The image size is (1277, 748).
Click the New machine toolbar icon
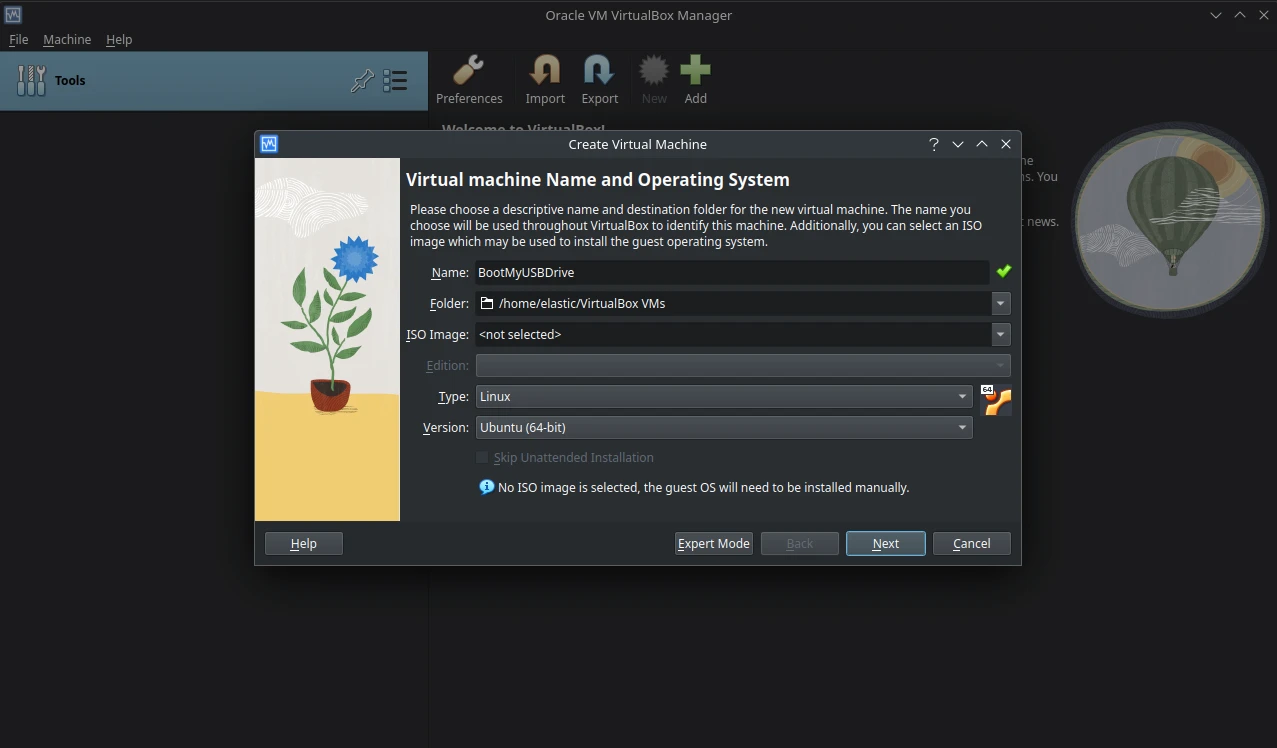coord(654,80)
